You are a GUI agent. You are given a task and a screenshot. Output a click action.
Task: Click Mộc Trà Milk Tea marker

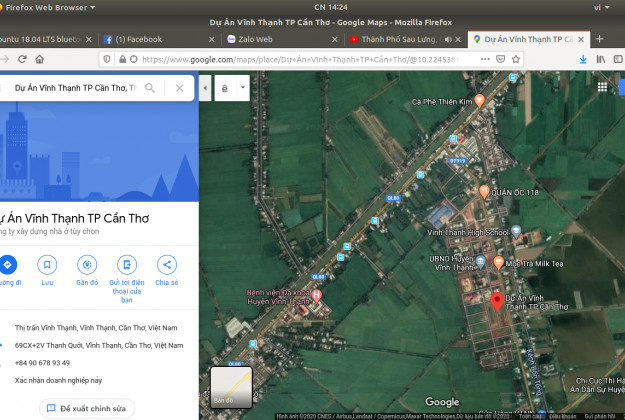498,263
